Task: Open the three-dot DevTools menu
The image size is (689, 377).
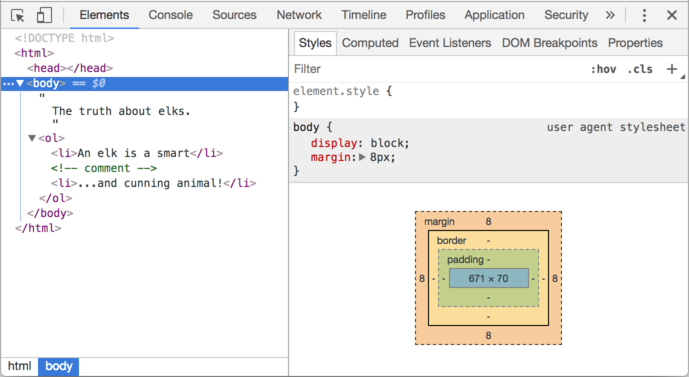Action: [x=644, y=15]
